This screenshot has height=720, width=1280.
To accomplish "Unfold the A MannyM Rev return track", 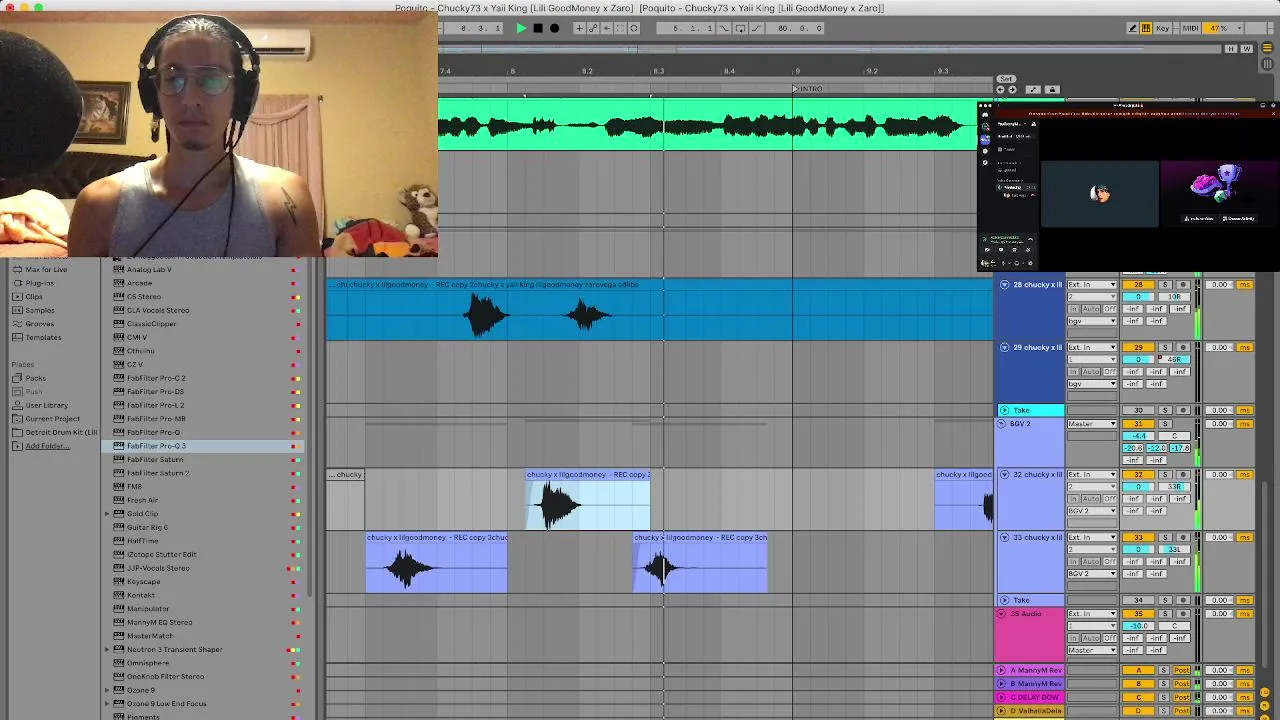I will click(1001, 670).
